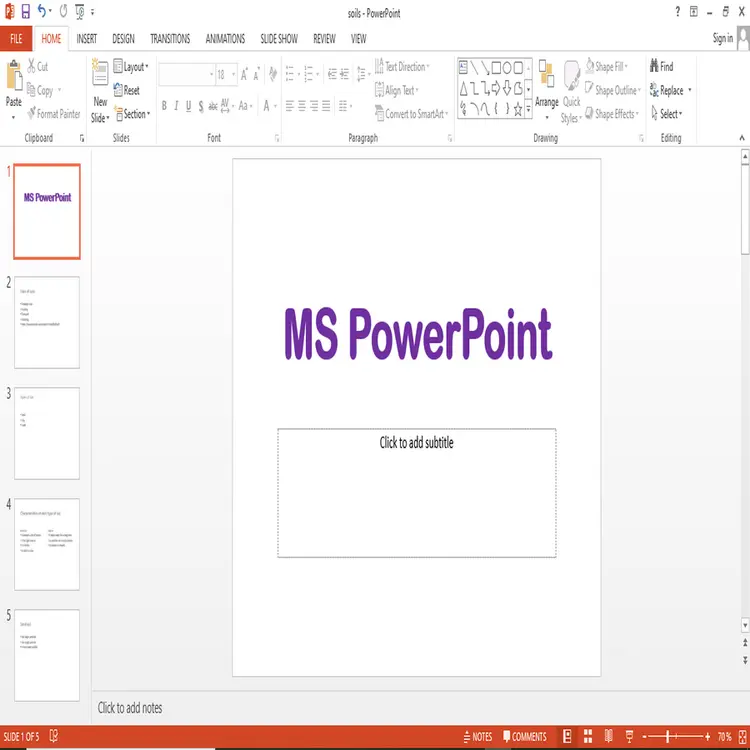750x750 pixels.
Task: Click the Reset button in Slides group
Action: (x=130, y=90)
